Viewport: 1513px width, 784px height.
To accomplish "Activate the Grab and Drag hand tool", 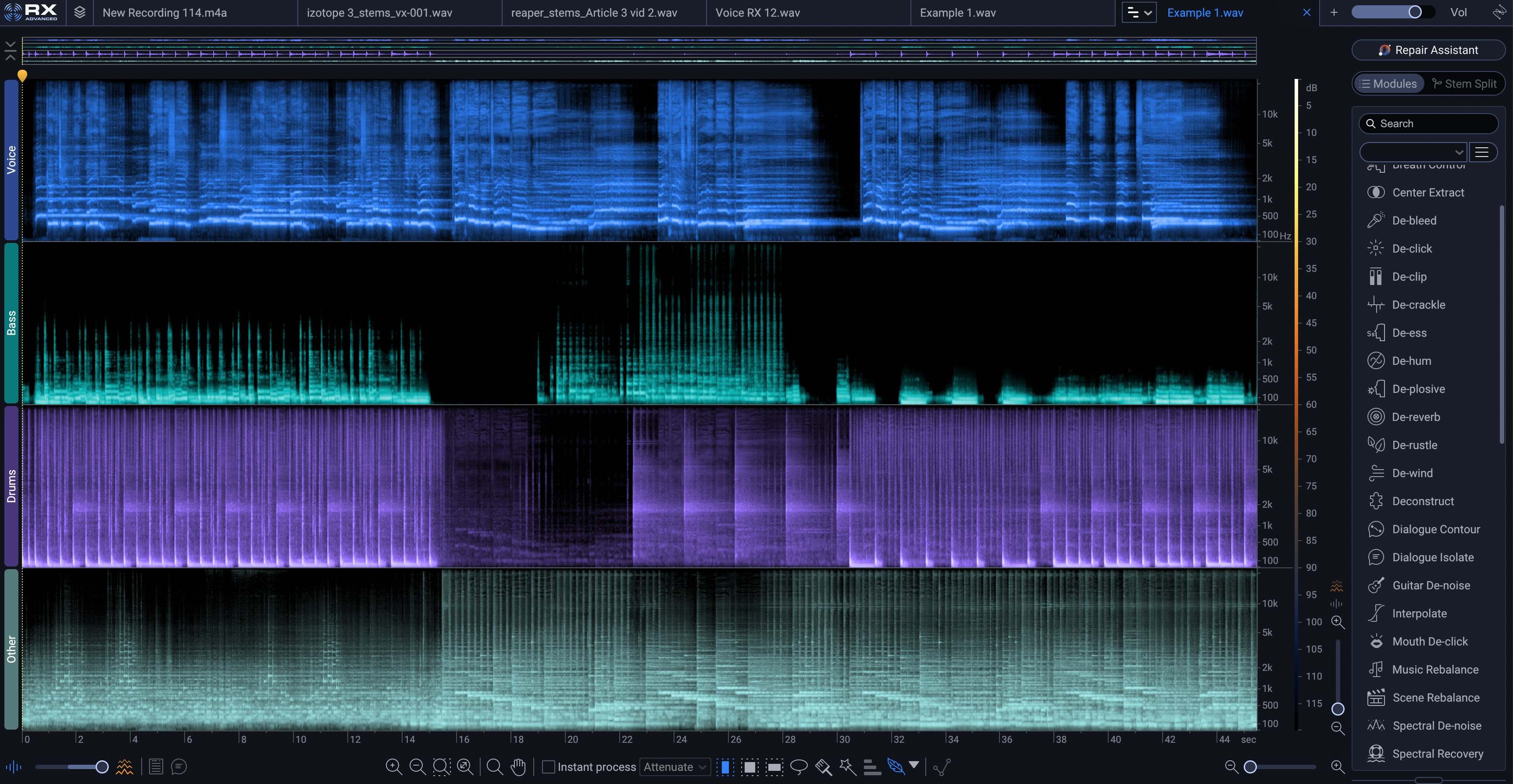I will pos(518,766).
